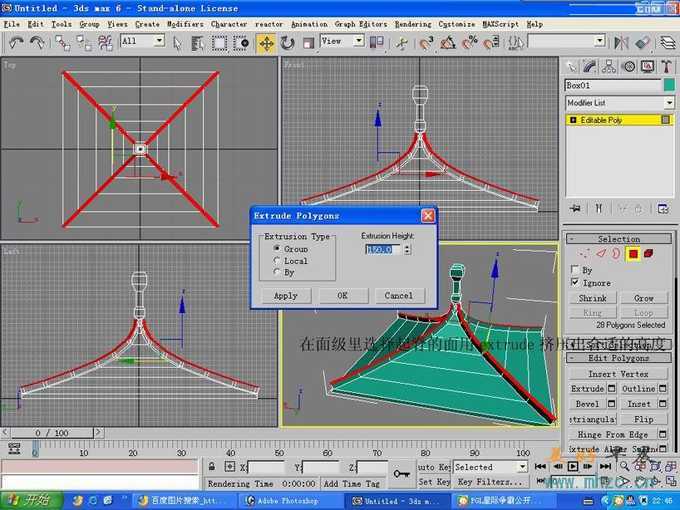
Task: Open the Rendering menu
Action: point(411,23)
